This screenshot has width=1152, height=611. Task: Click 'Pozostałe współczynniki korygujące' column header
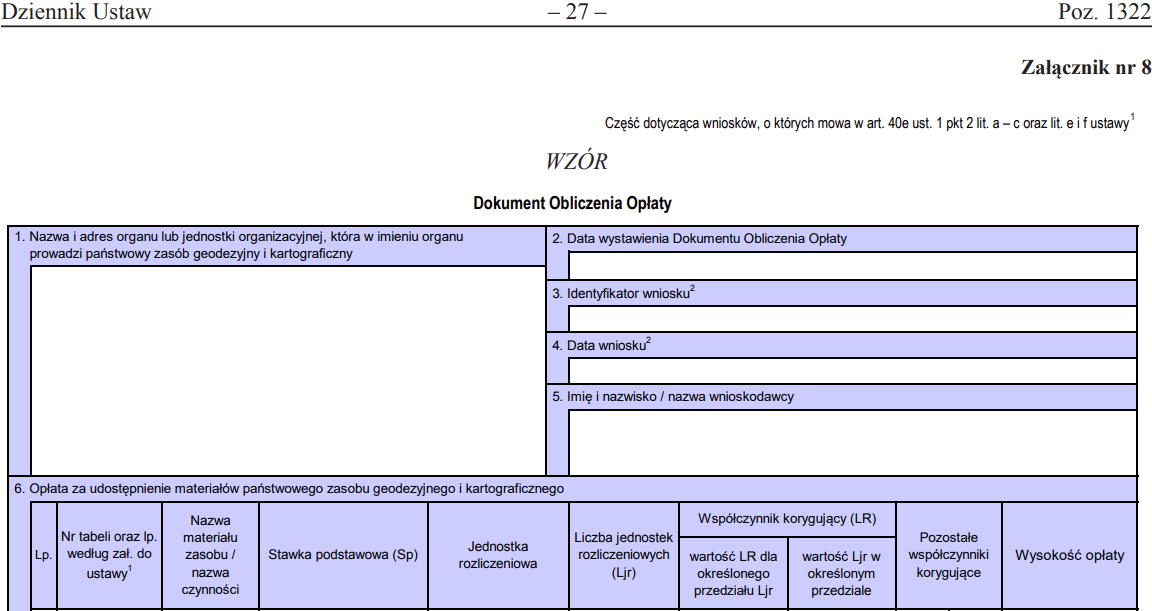[948, 555]
